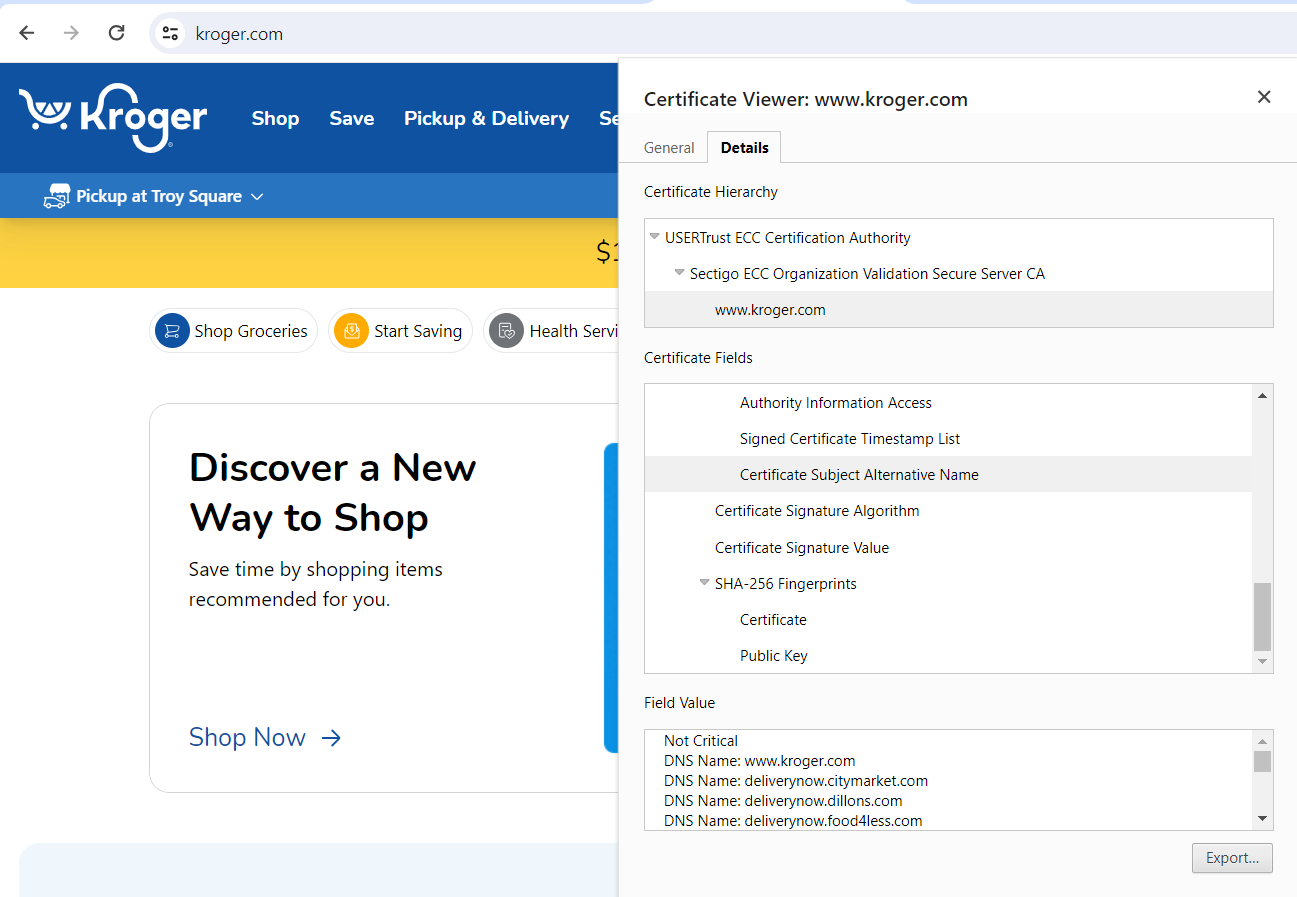Select www.kroger.com in certificate hierarchy
1297x897 pixels.
(x=770, y=310)
